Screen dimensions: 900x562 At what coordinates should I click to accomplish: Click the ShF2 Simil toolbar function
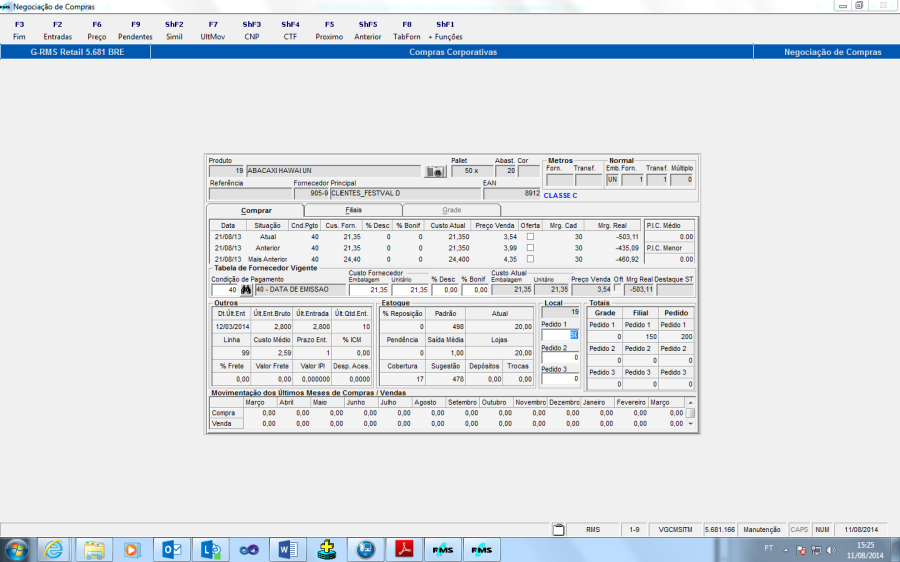tap(174, 30)
